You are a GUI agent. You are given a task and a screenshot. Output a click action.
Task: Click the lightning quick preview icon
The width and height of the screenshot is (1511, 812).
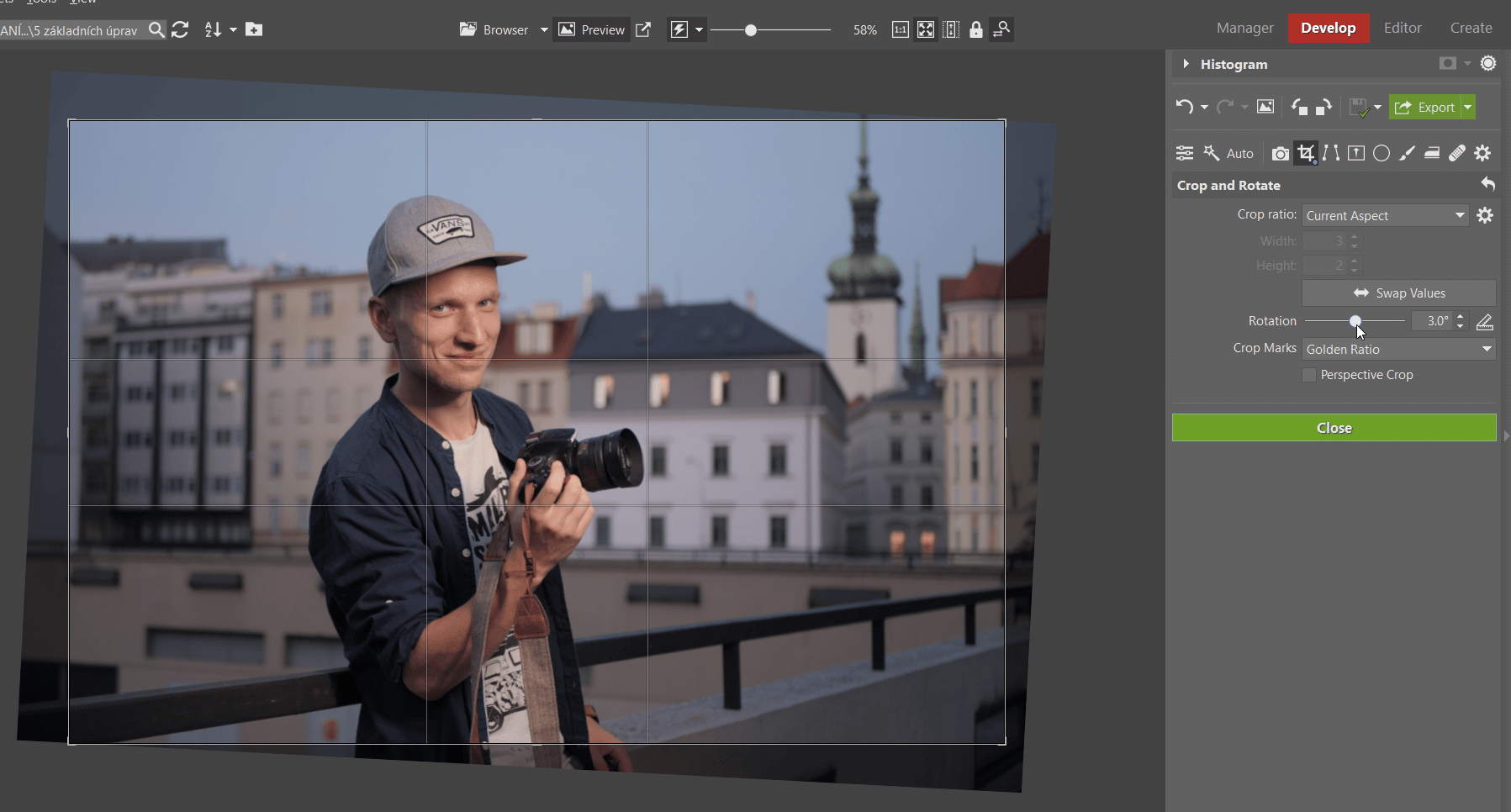(679, 30)
